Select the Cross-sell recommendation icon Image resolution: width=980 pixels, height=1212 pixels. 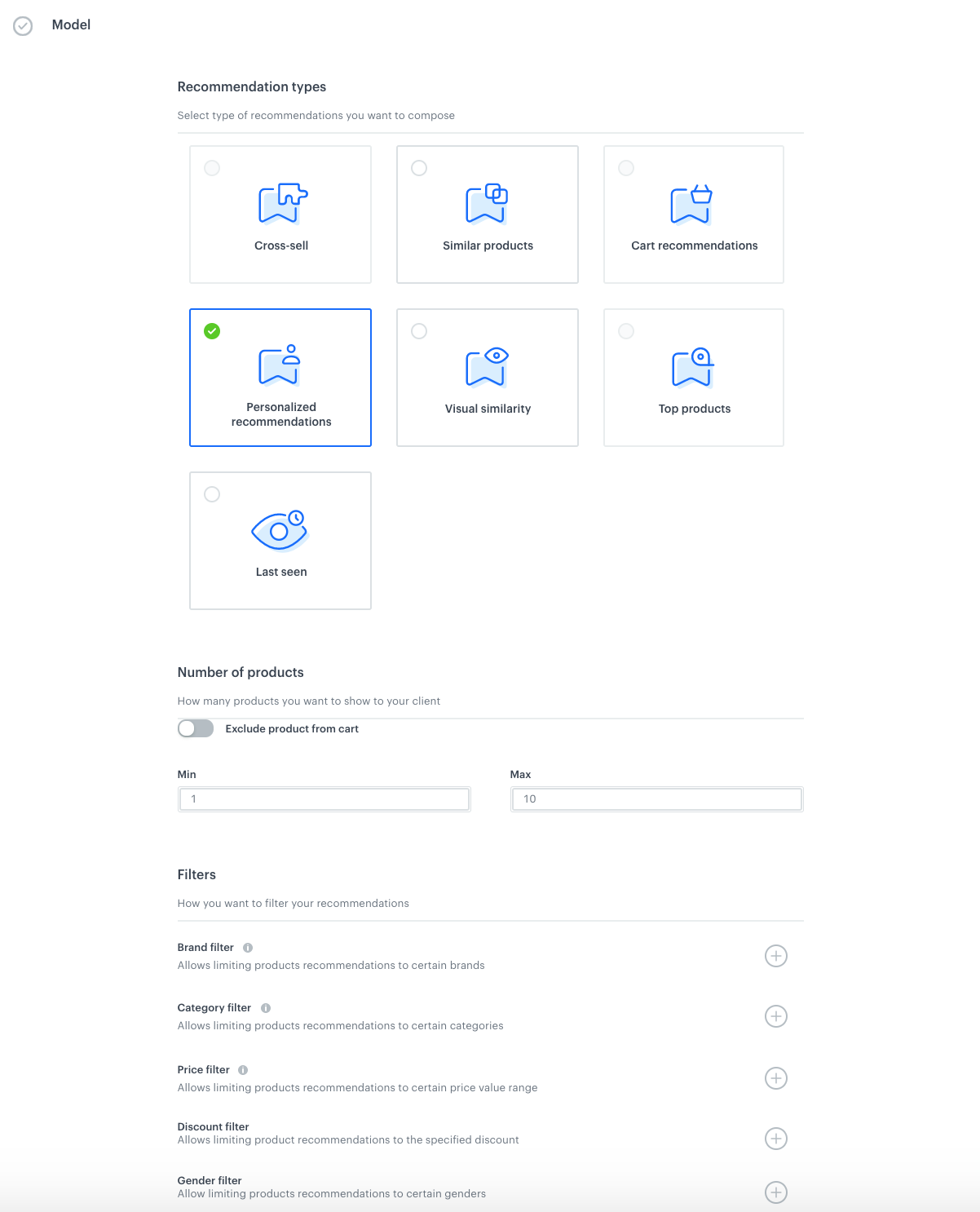[280, 205]
